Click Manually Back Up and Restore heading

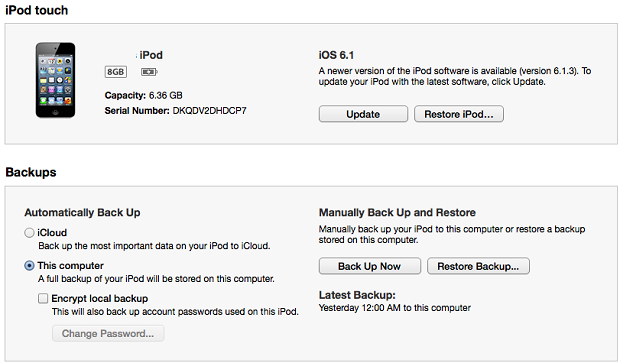click(397, 212)
